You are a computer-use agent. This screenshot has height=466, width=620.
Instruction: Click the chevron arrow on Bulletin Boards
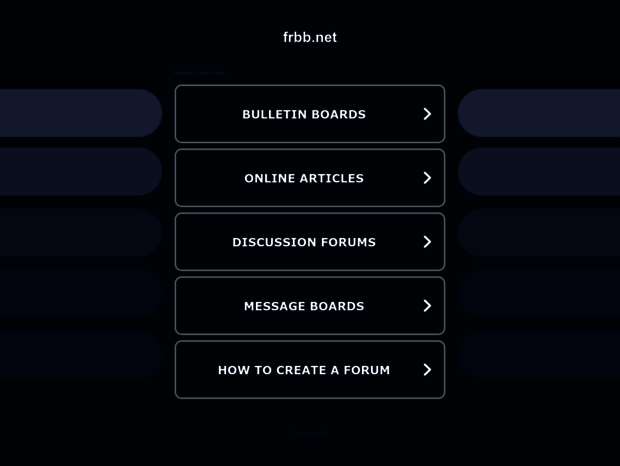(x=427, y=114)
